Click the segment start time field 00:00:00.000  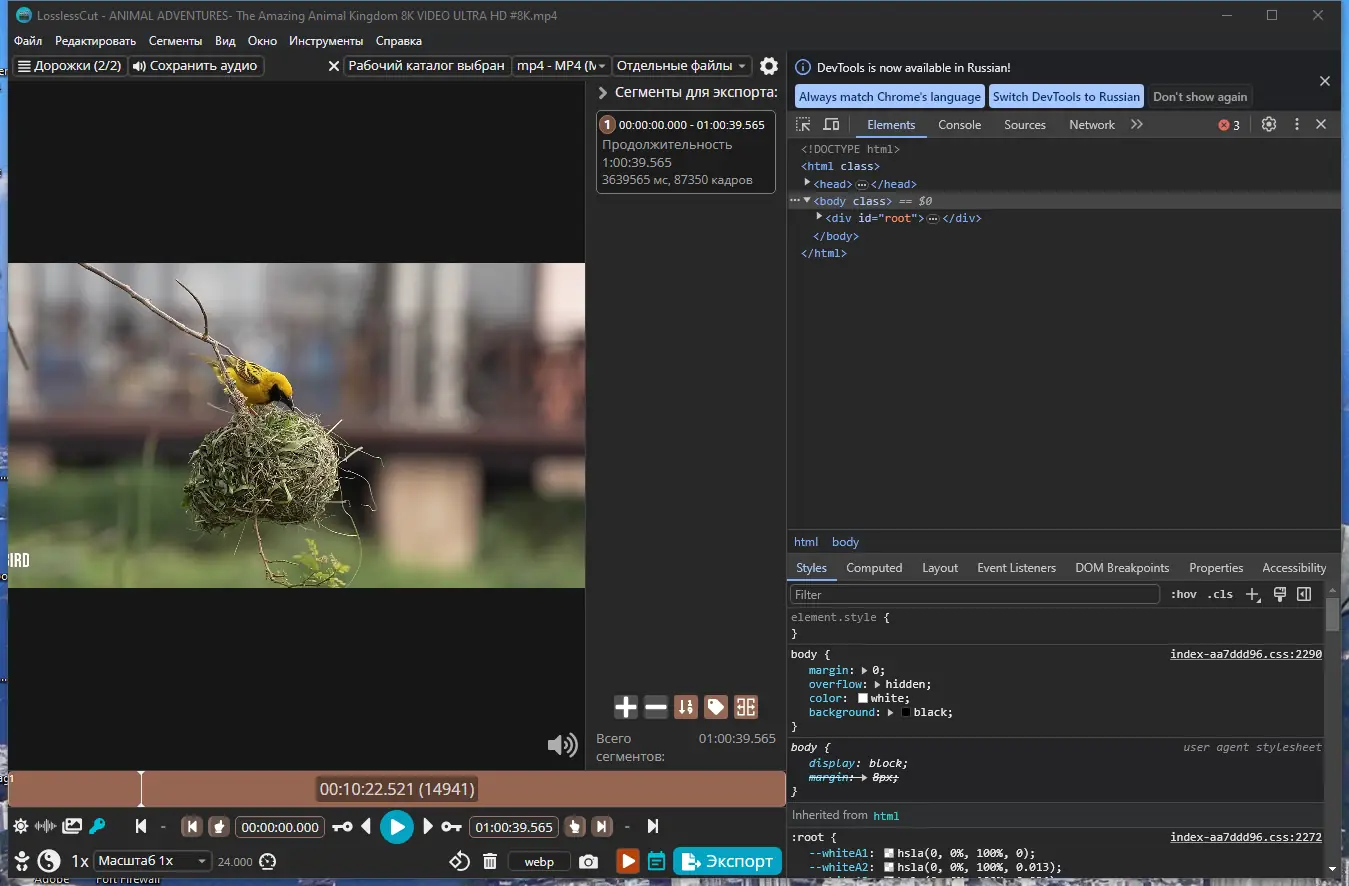[x=280, y=827]
